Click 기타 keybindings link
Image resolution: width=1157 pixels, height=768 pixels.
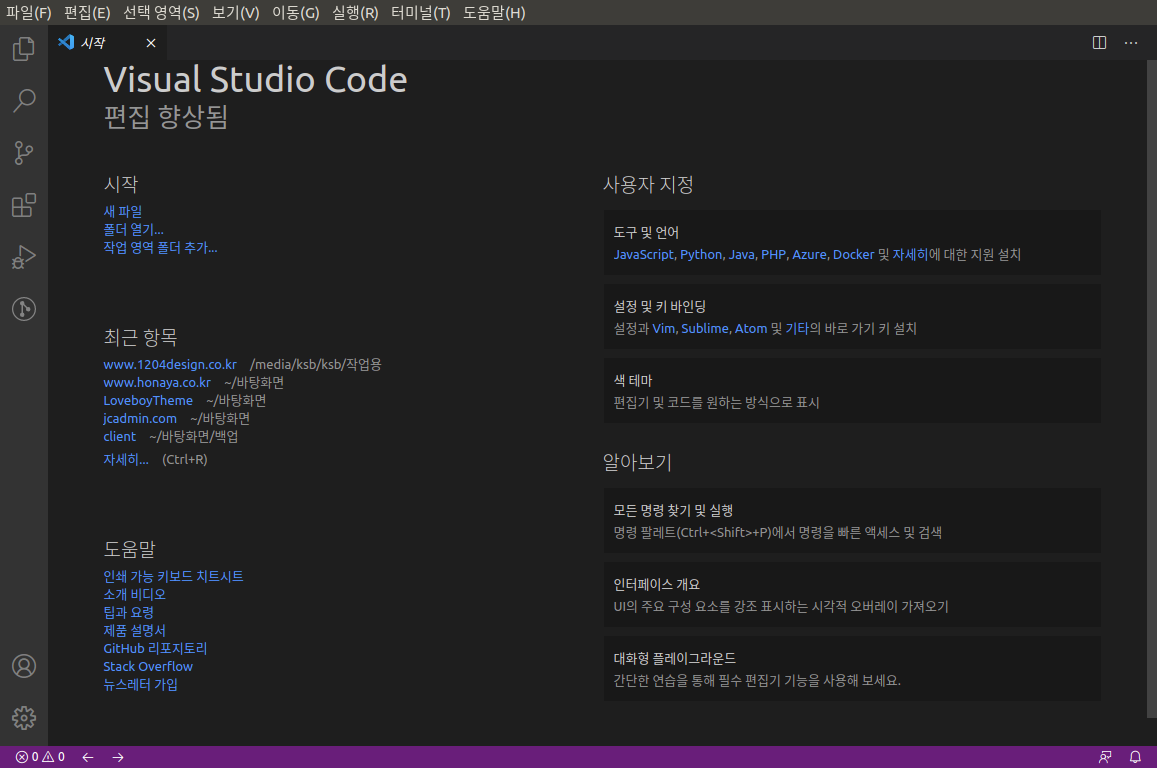(797, 328)
